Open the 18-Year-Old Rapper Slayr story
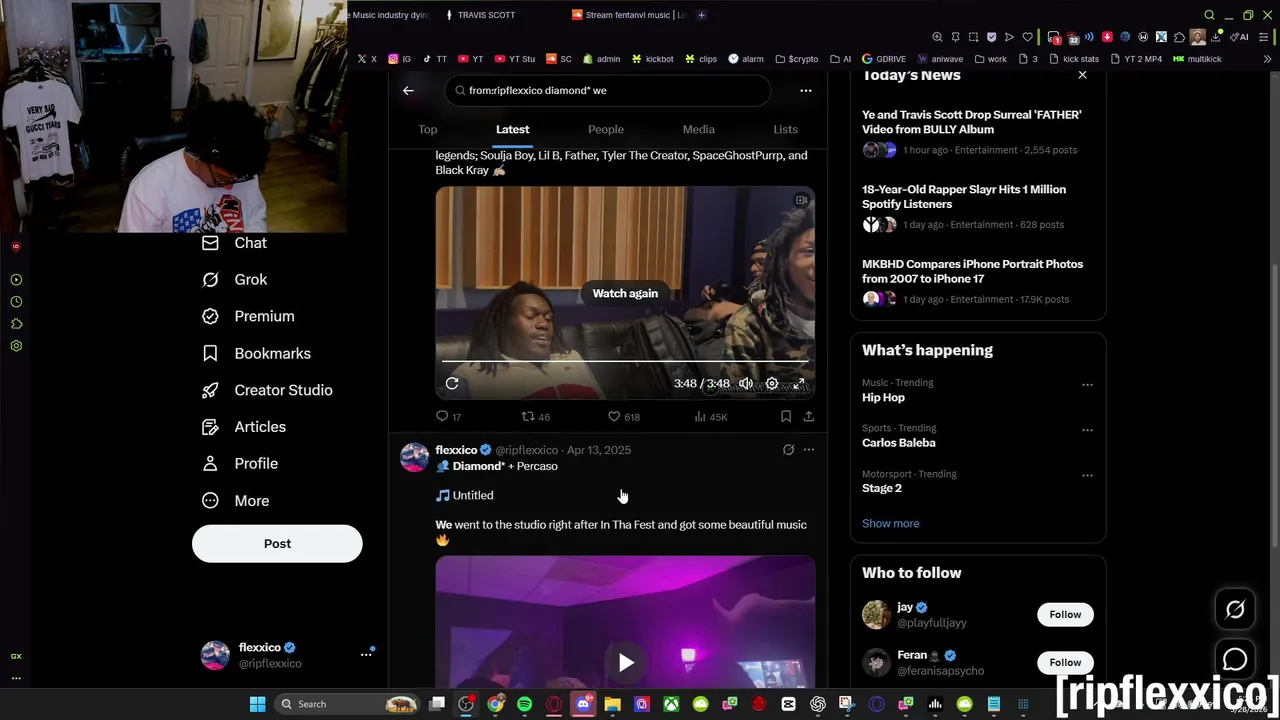The width and height of the screenshot is (1280, 720). (x=964, y=196)
